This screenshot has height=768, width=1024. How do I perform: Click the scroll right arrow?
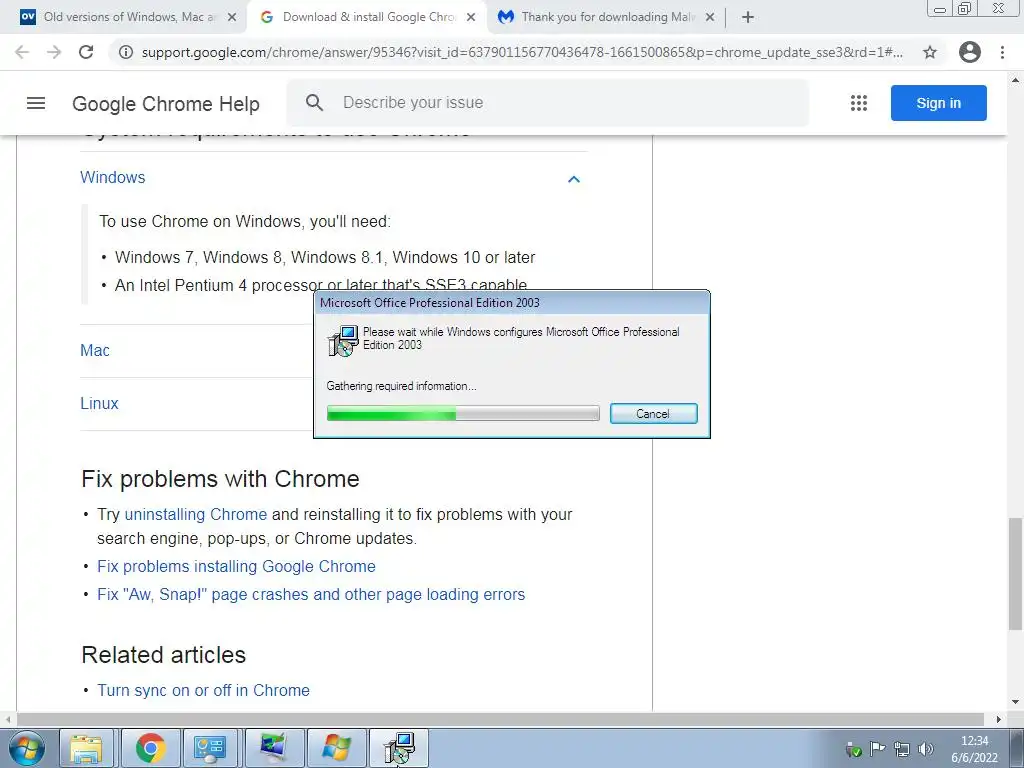tap(999, 720)
